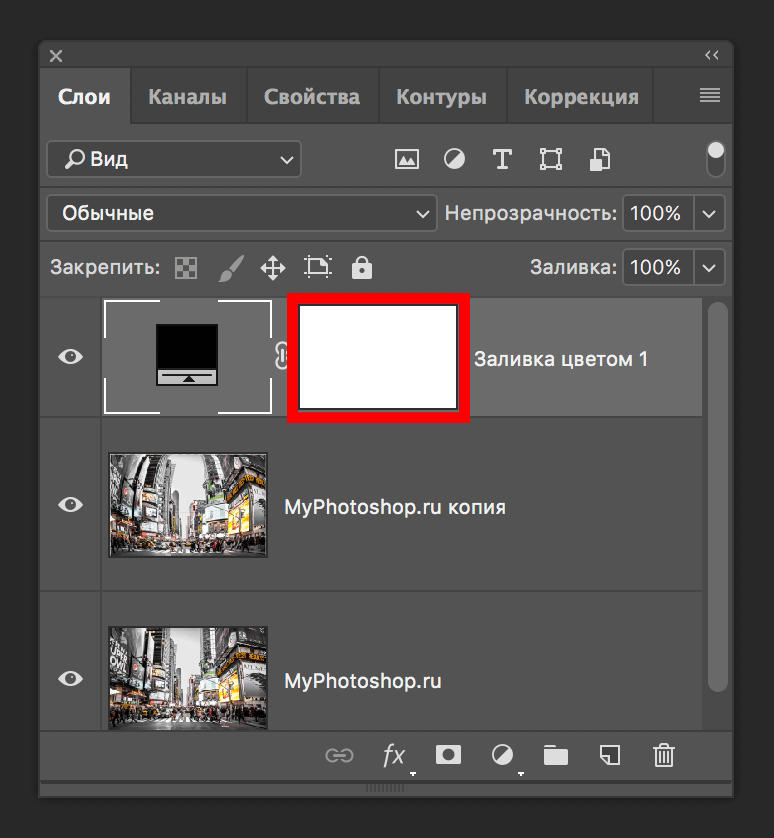Image resolution: width=774 pixels, height=838 pixels.
Task: Click the Непрозрачность 100% value field
Action: (x=658, y=213)
